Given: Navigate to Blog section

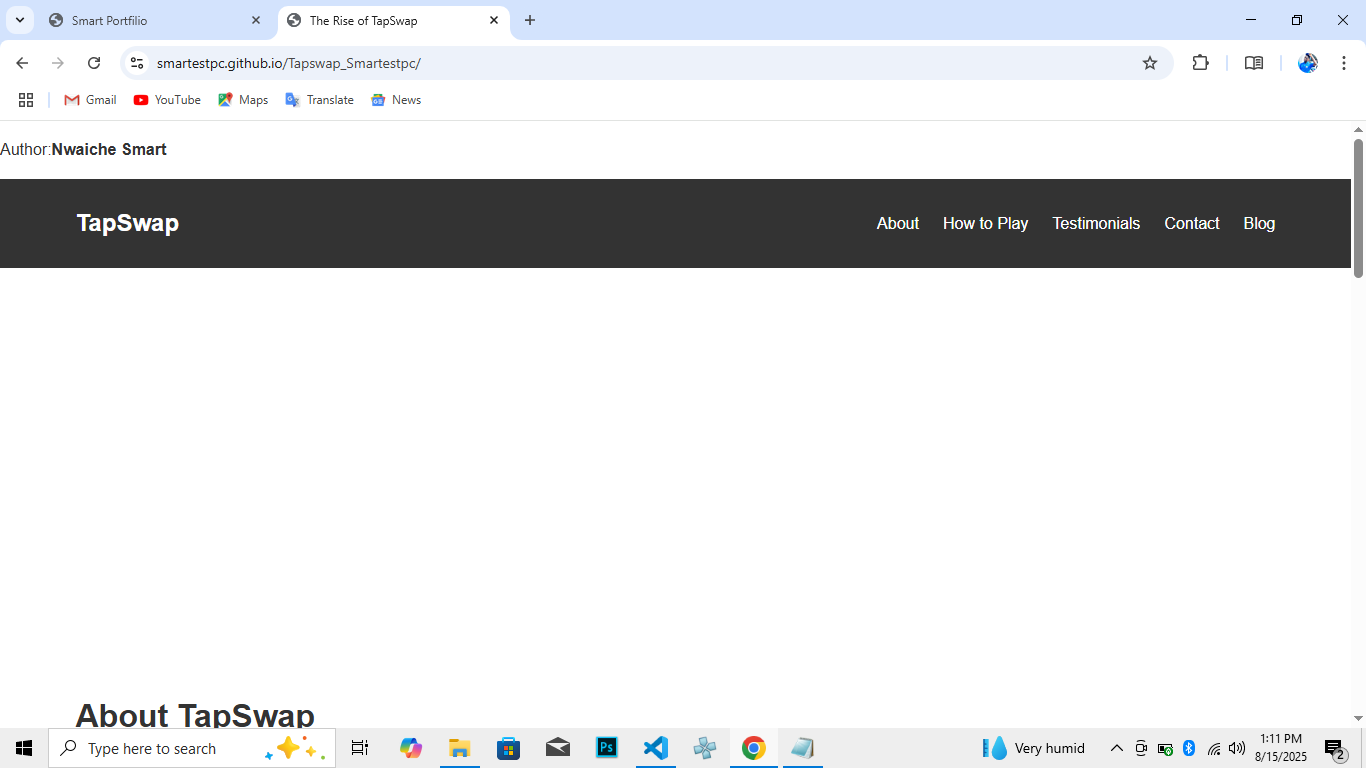Looking at the screenshot, I should (x=1259, y=224).
